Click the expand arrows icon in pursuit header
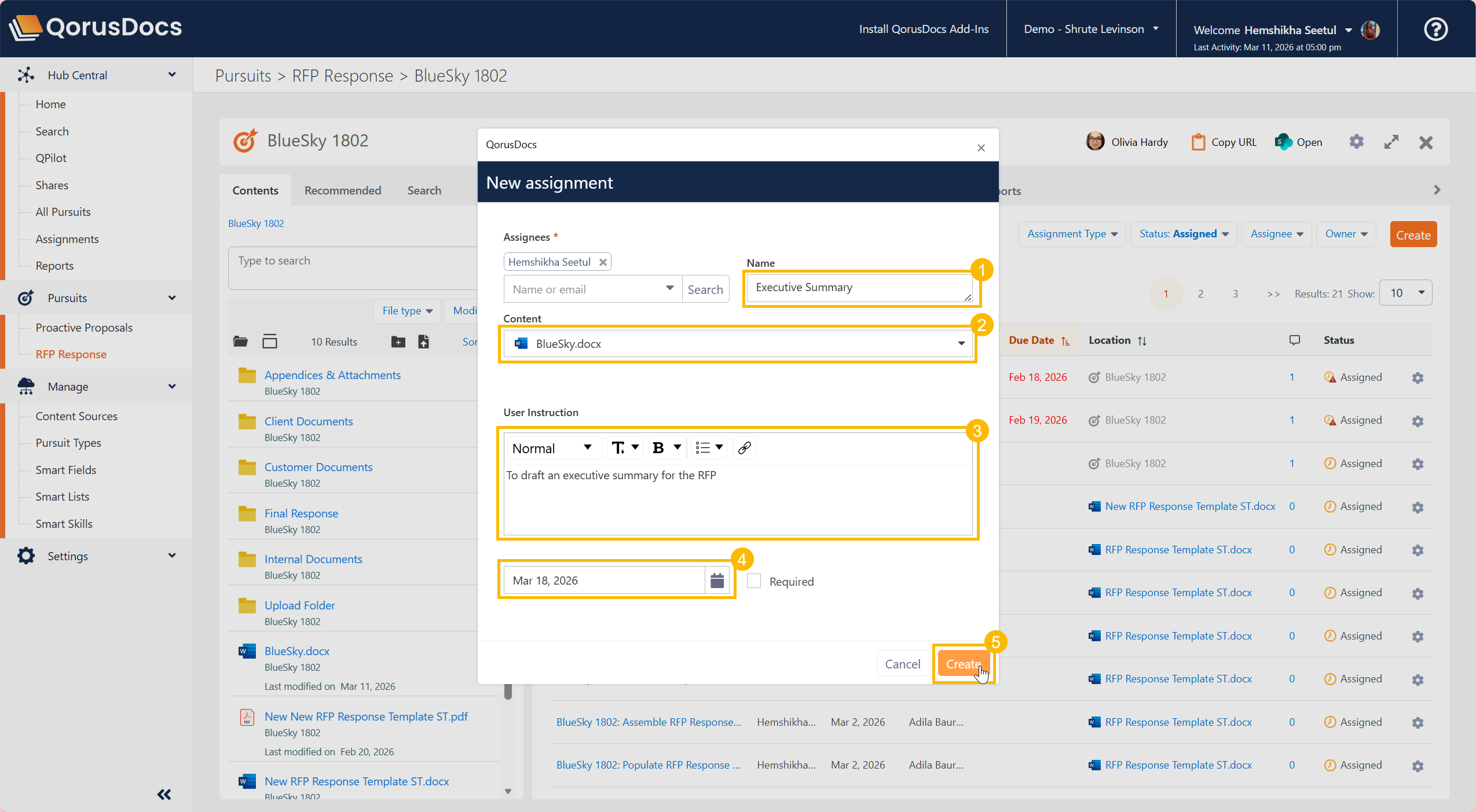The image size is (1476, 812). click(1391, 142)
